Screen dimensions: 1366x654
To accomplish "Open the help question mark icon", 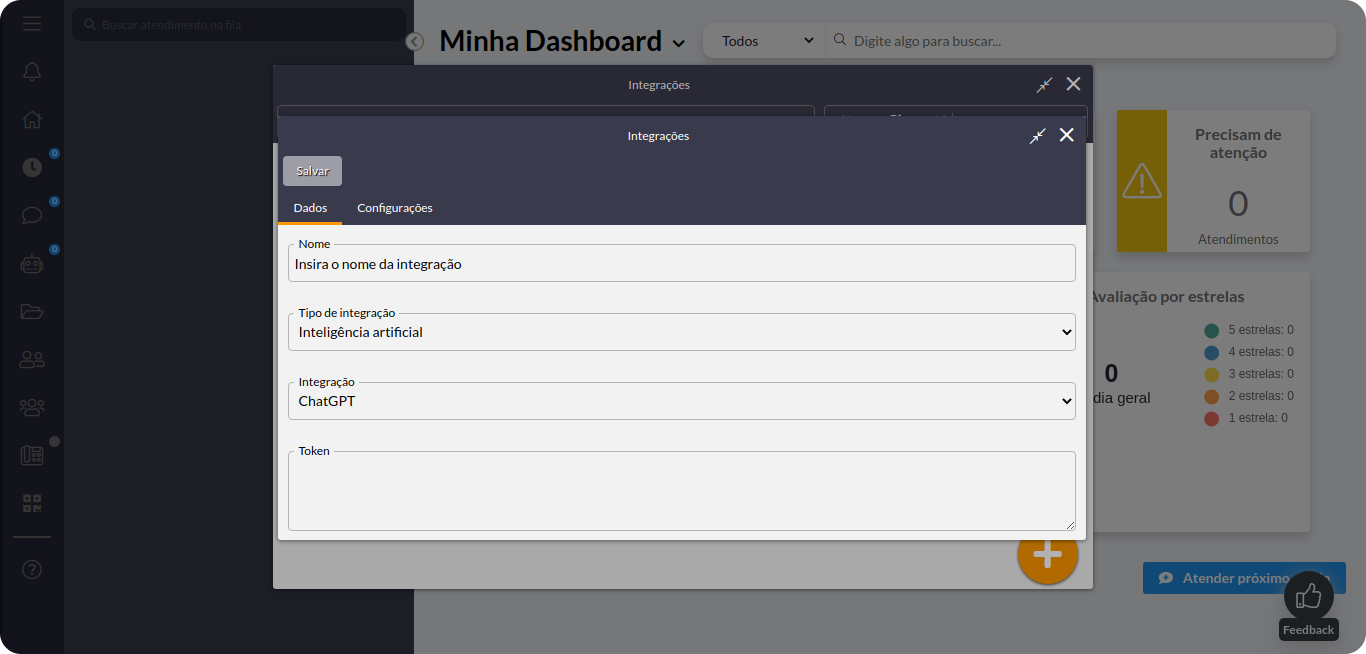I will click(x=32, y=570).
